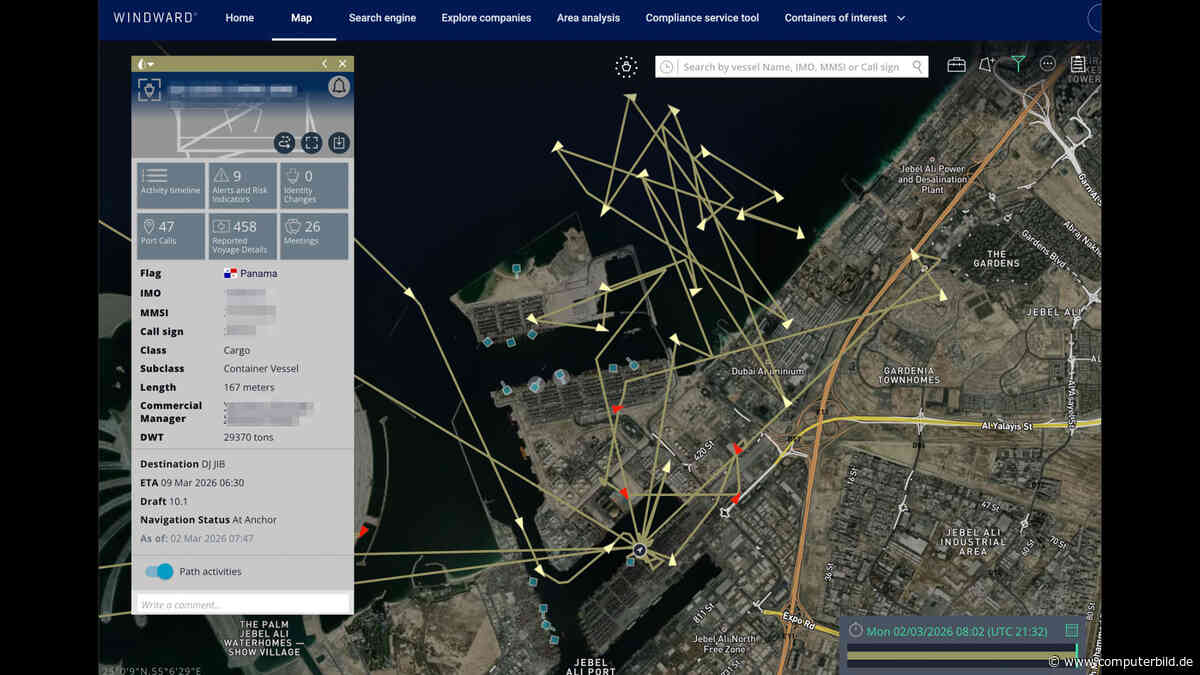Click the Write a comment field
Viewport: 1200px width, 675px height.
pyautogui.click(x=243, y=604)
